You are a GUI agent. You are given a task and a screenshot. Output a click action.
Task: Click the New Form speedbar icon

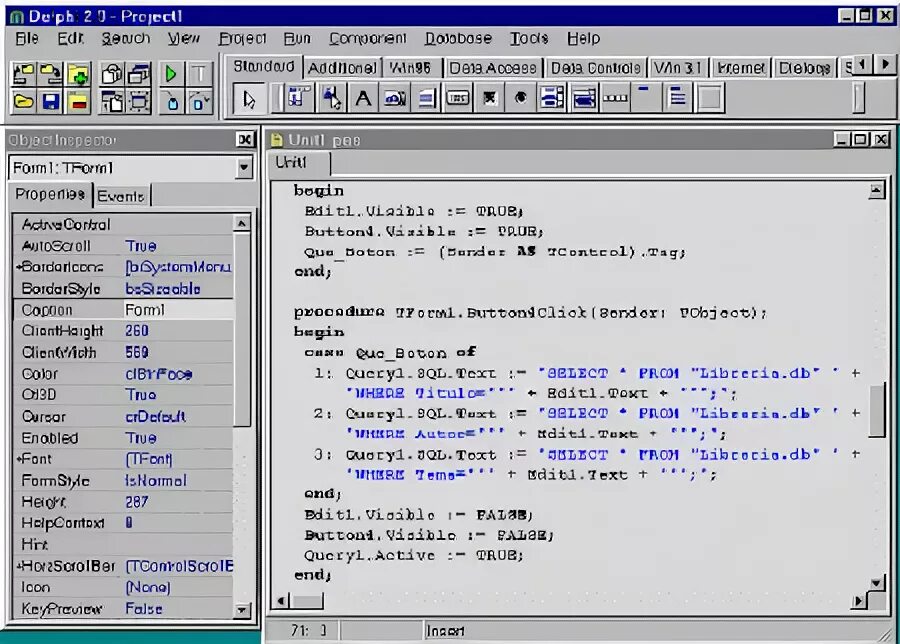tap(139, 102)
